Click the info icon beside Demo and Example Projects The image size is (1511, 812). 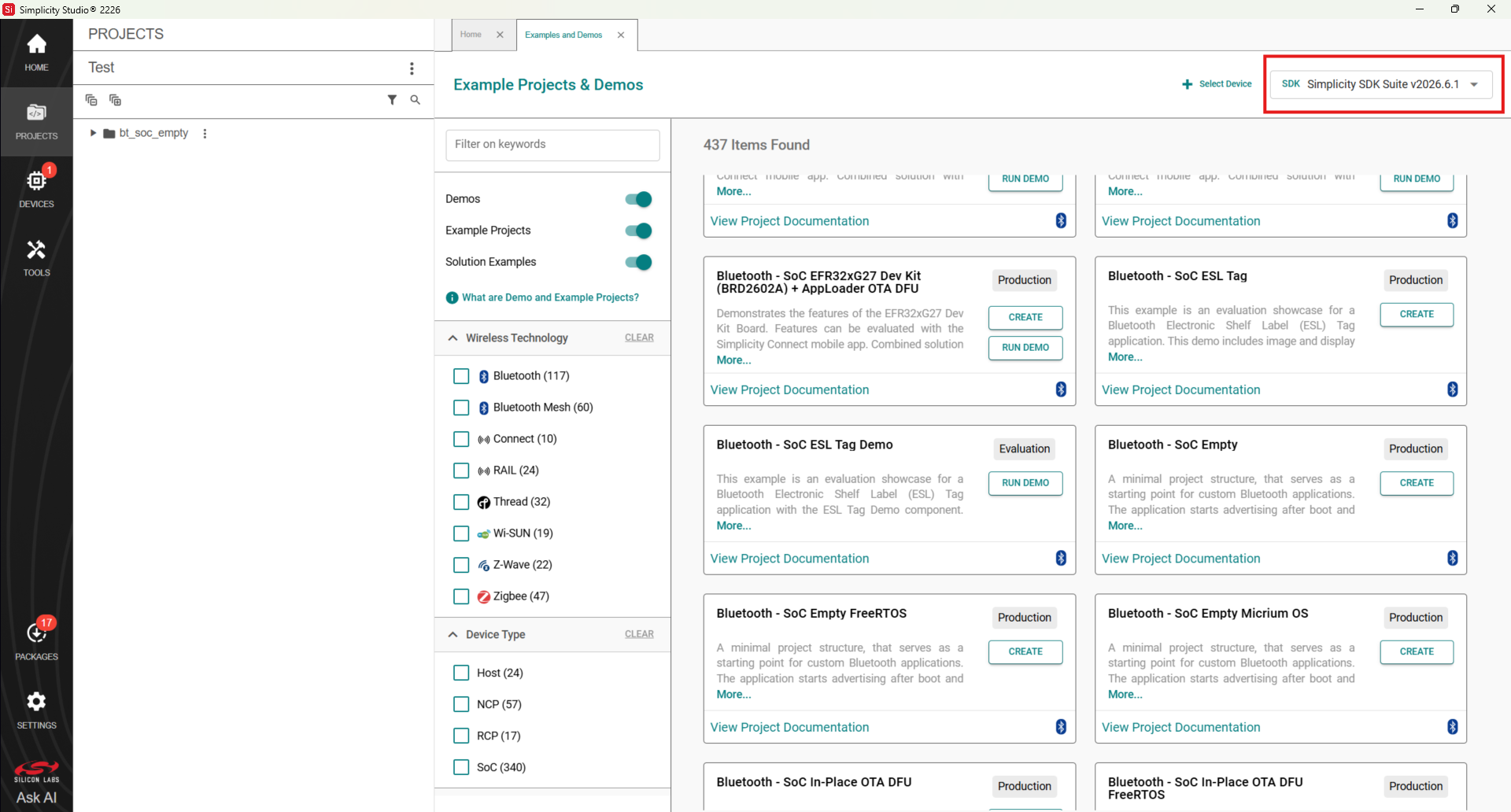(x=452, y=298)
